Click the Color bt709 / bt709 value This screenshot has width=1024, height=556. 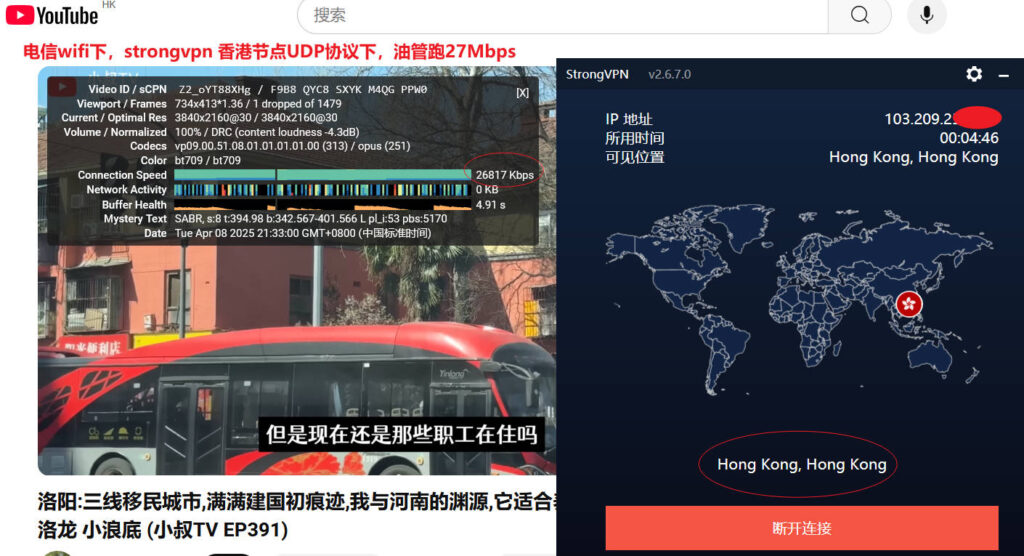pos(208,160)
